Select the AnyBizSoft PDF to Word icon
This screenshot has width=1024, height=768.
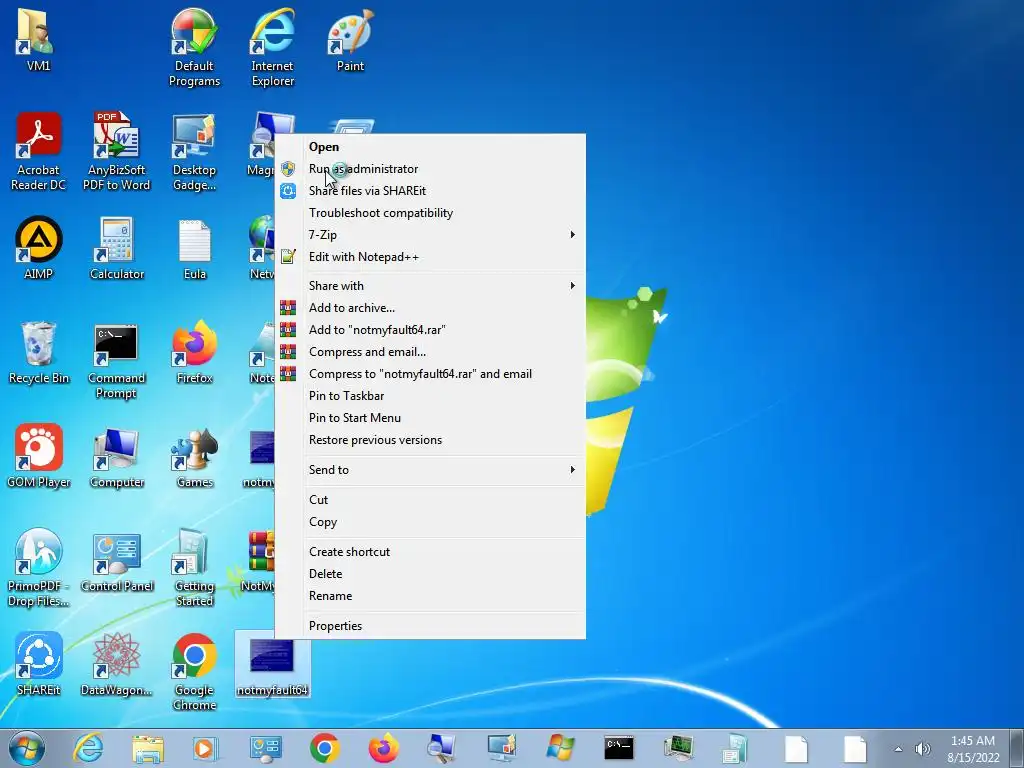coord(116,152)
